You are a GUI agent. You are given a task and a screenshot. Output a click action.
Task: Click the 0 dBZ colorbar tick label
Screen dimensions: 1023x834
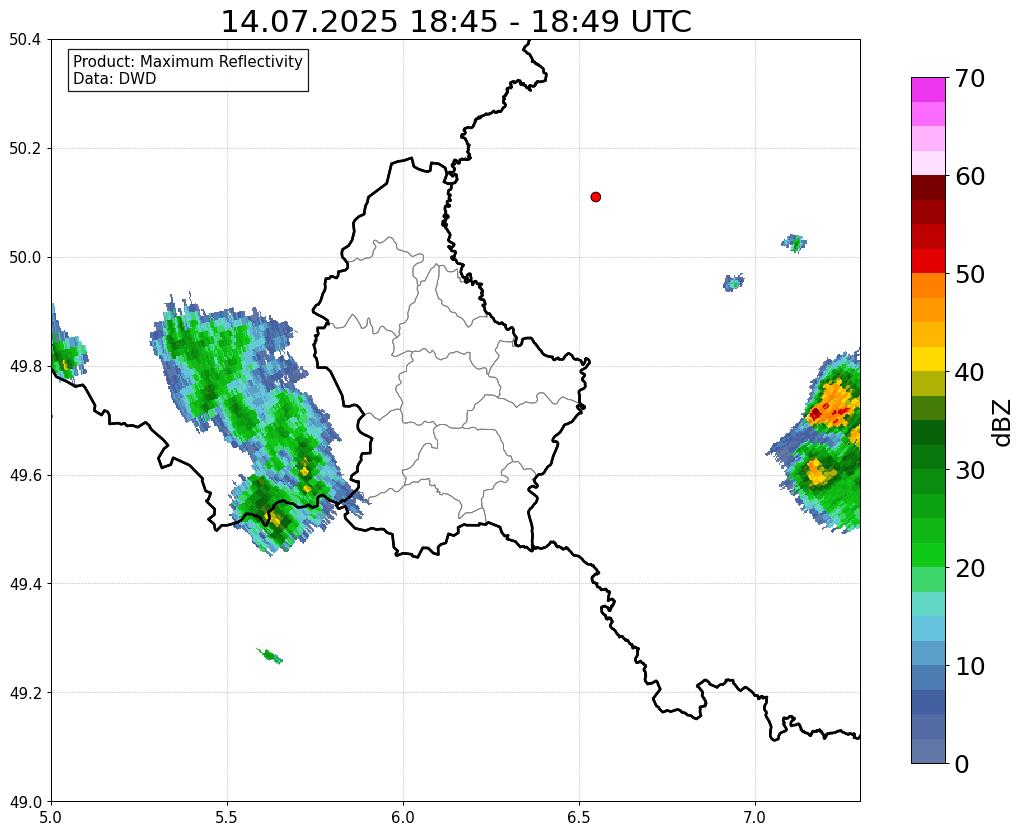[x=962, y=764]
